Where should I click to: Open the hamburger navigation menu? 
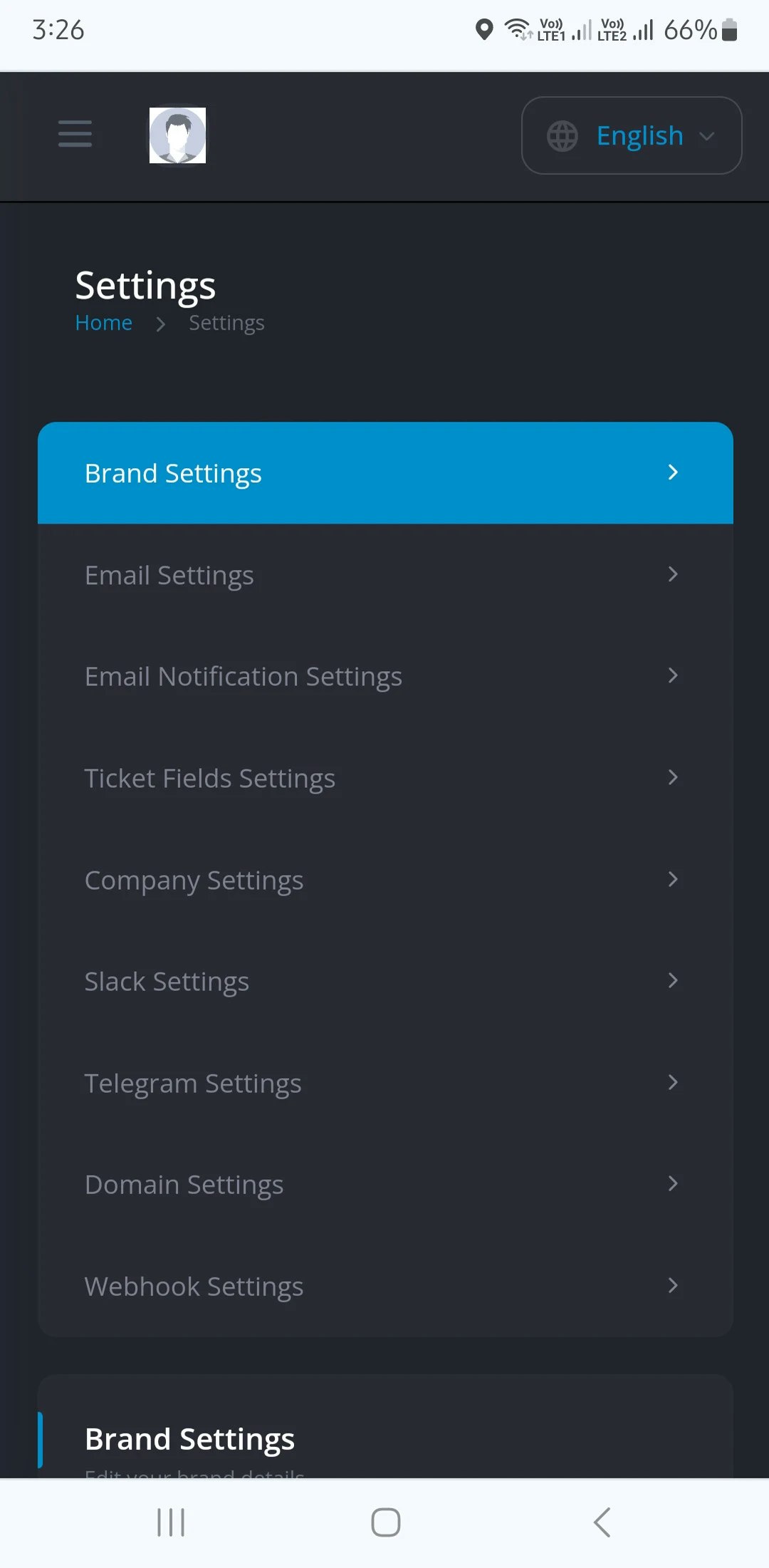75,134
